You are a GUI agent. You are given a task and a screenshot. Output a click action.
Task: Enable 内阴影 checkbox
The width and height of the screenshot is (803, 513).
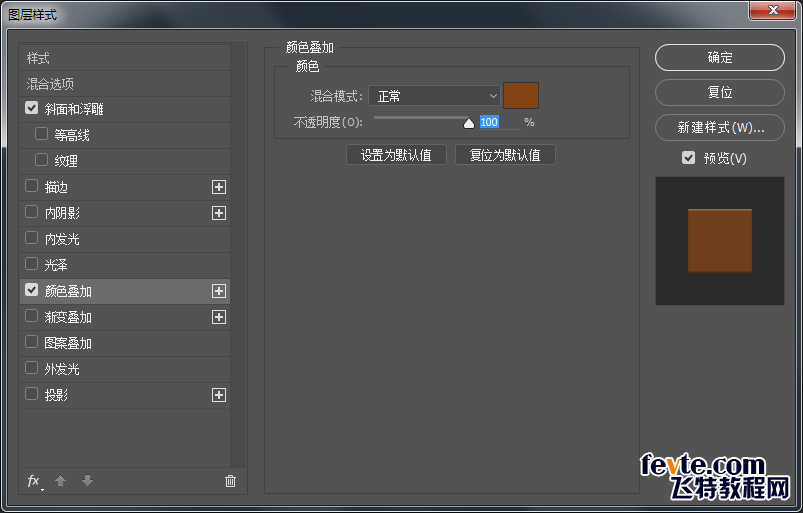[31, 212]
